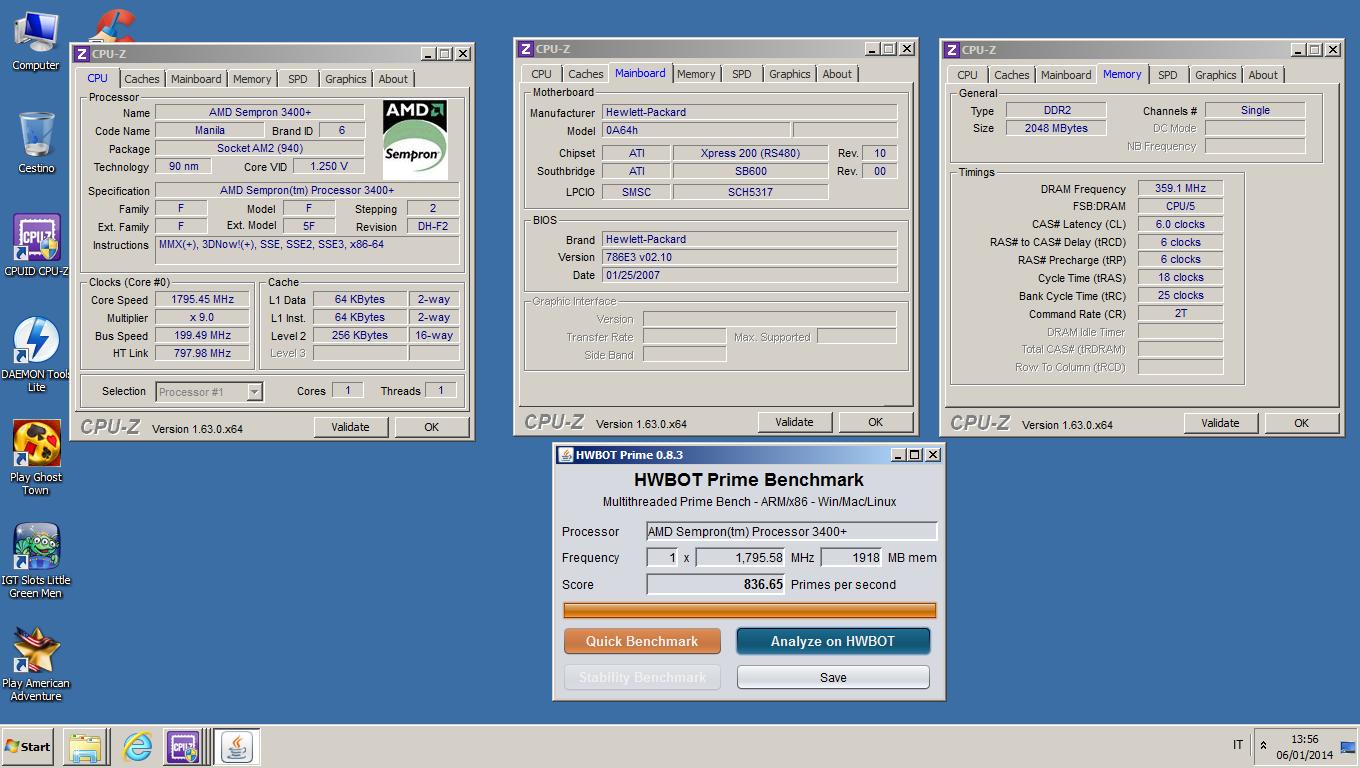Click the 1918 MB mem field
This screenshot has height=768, width=1360.
tap(852, 558)
